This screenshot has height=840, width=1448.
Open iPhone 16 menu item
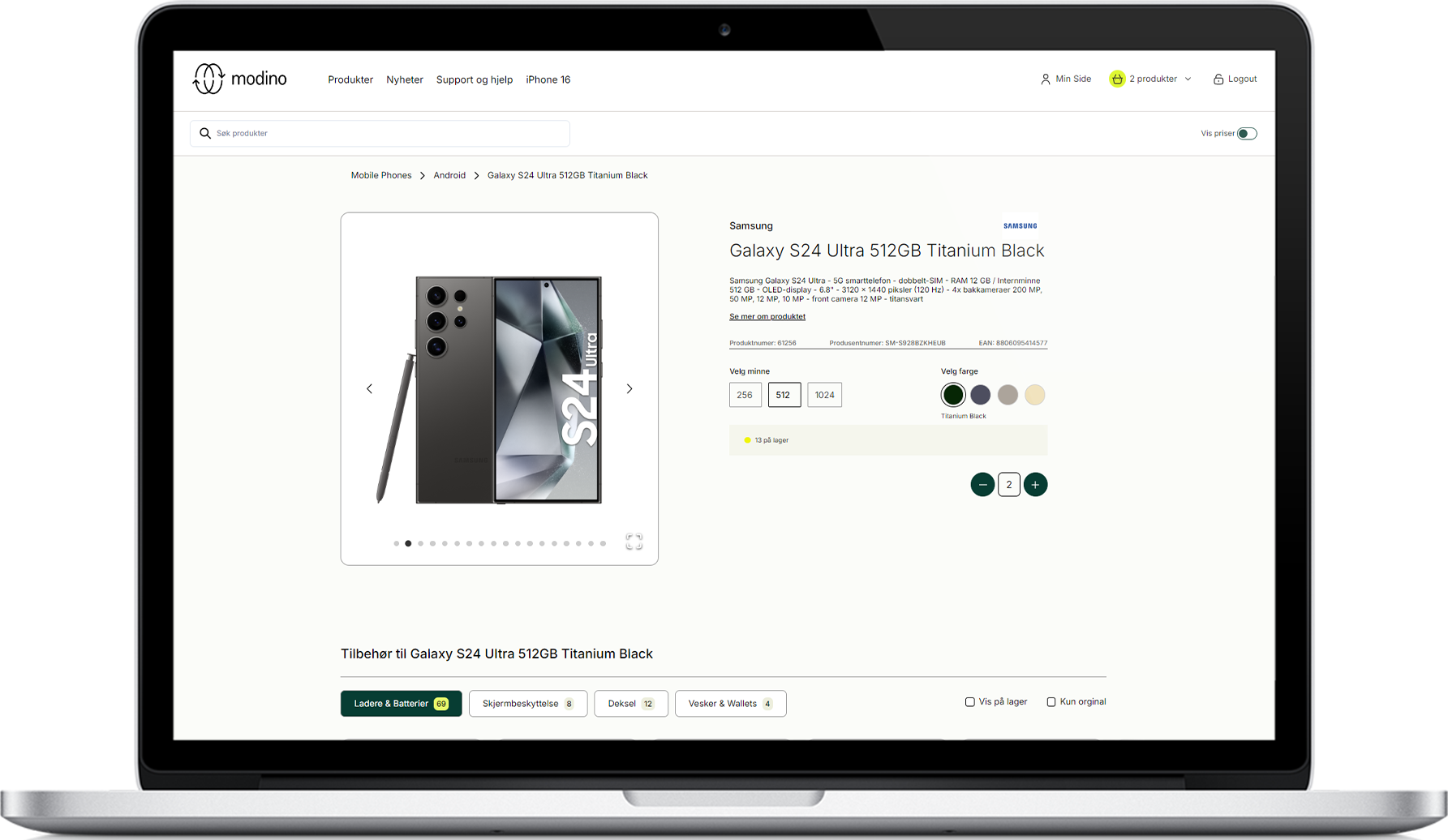[548, 79]
